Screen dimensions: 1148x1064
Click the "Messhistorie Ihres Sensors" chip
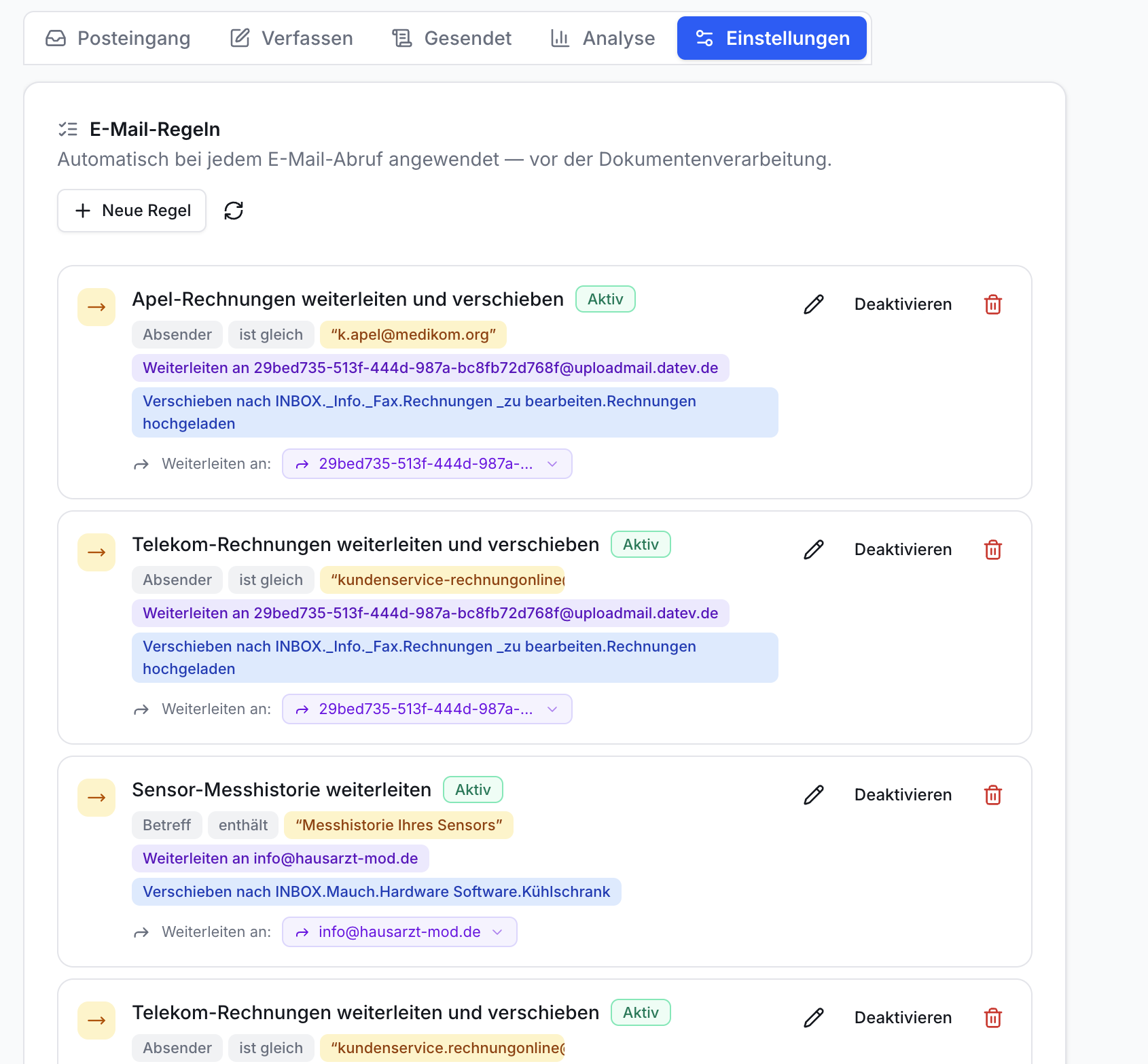(399, 825)
